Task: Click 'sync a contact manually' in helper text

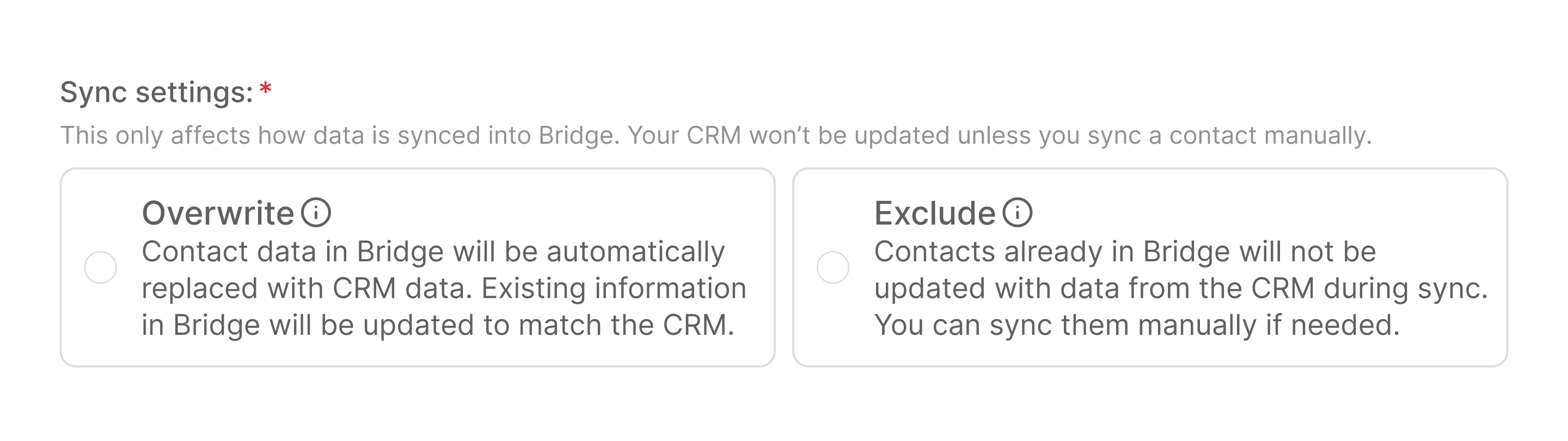Action: pos(1229,135)
